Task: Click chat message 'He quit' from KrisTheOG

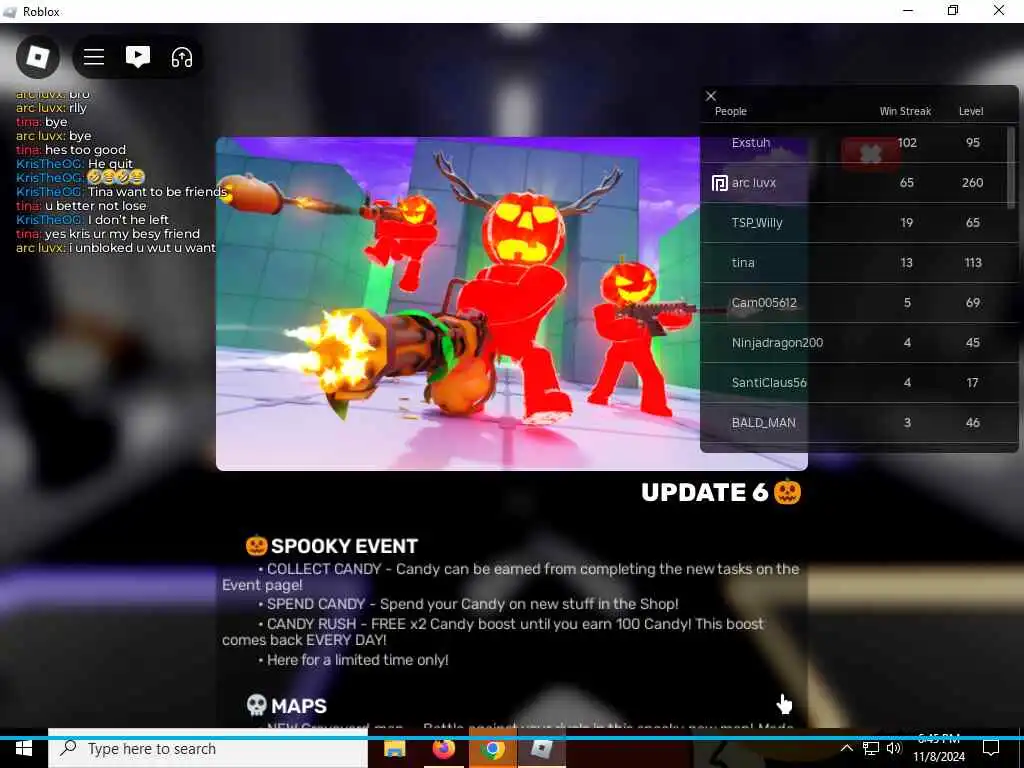Action: pyautogui.click(x=110, y=164)
